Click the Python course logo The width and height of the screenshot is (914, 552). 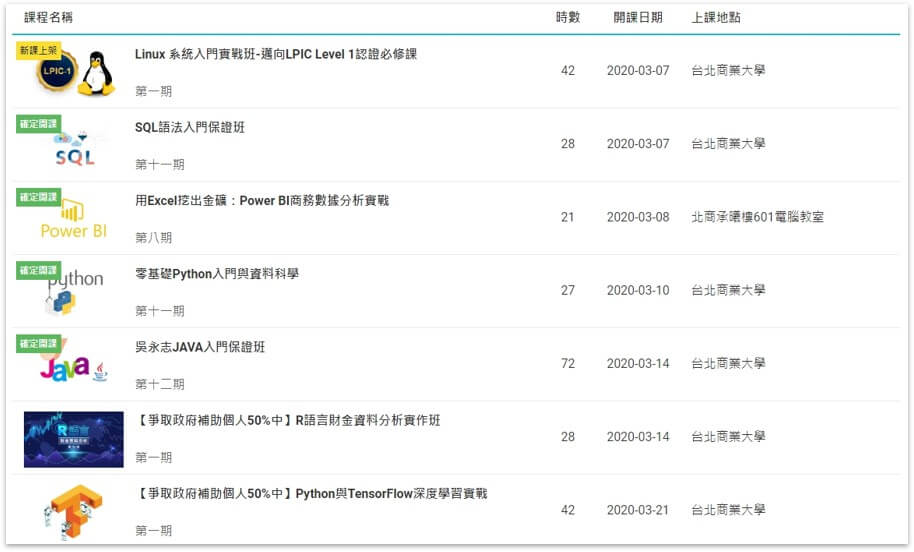73,292
